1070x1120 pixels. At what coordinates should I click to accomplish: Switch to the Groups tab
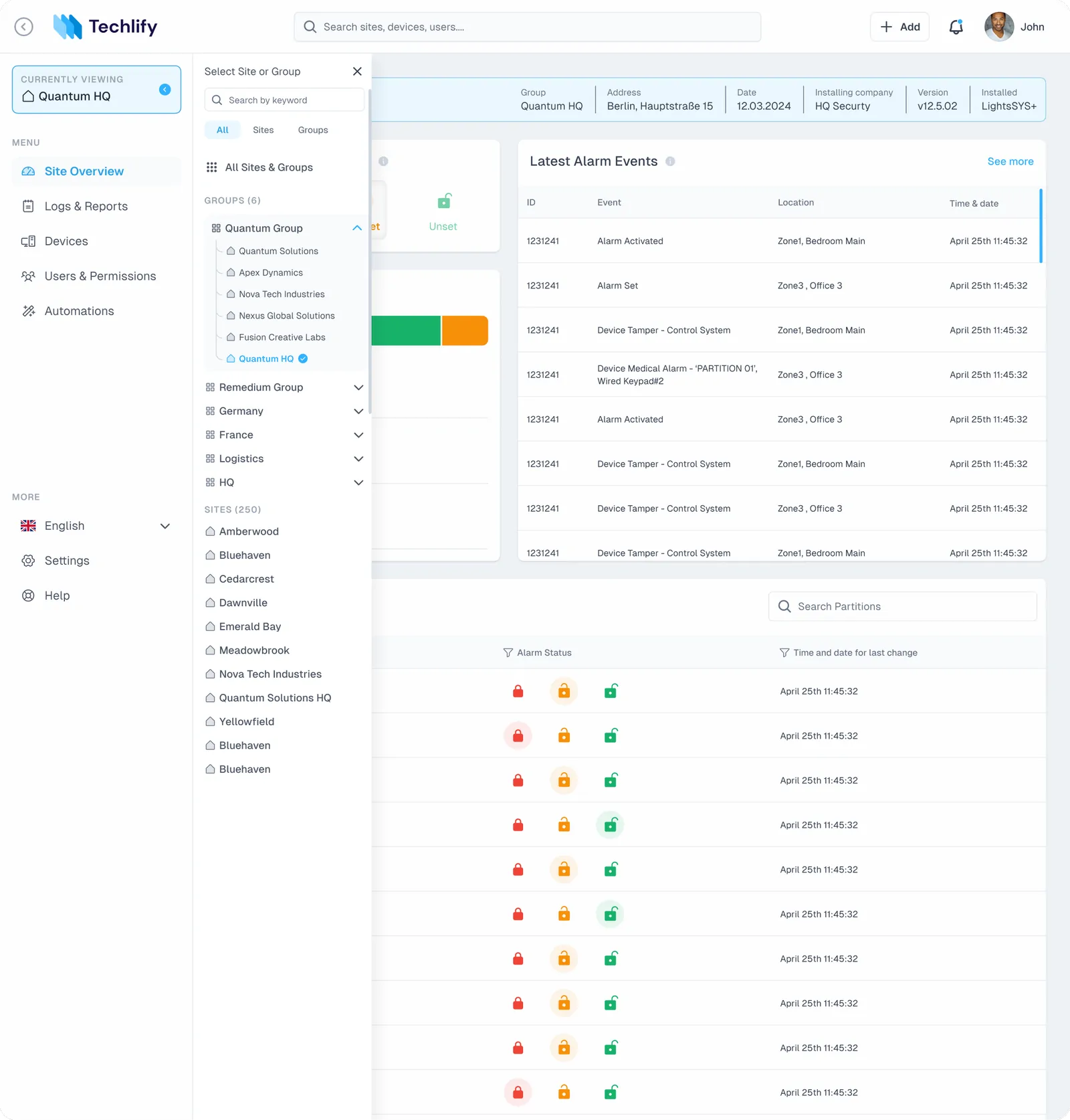[313, 130]
